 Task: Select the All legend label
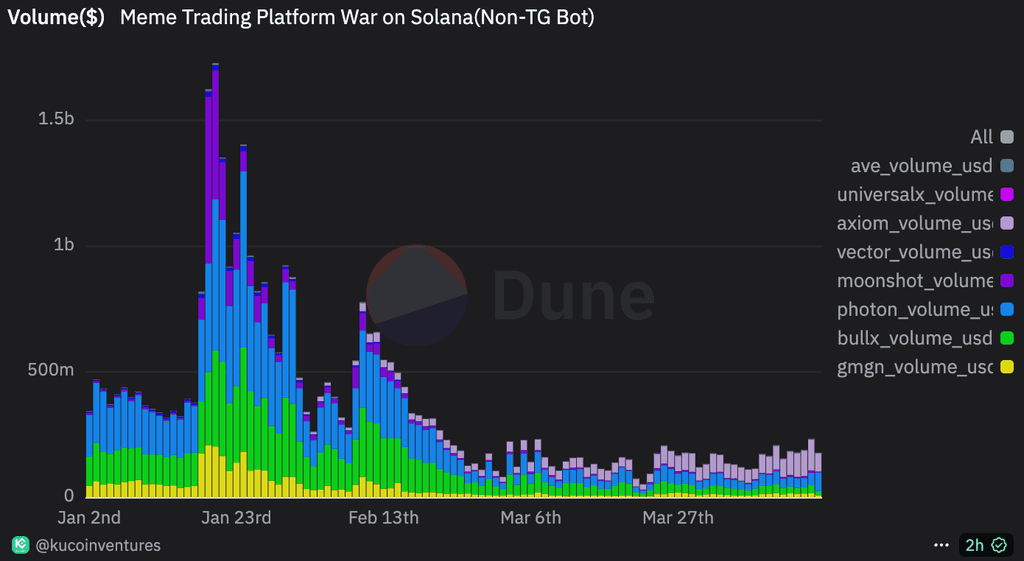[x=981, y=137]
